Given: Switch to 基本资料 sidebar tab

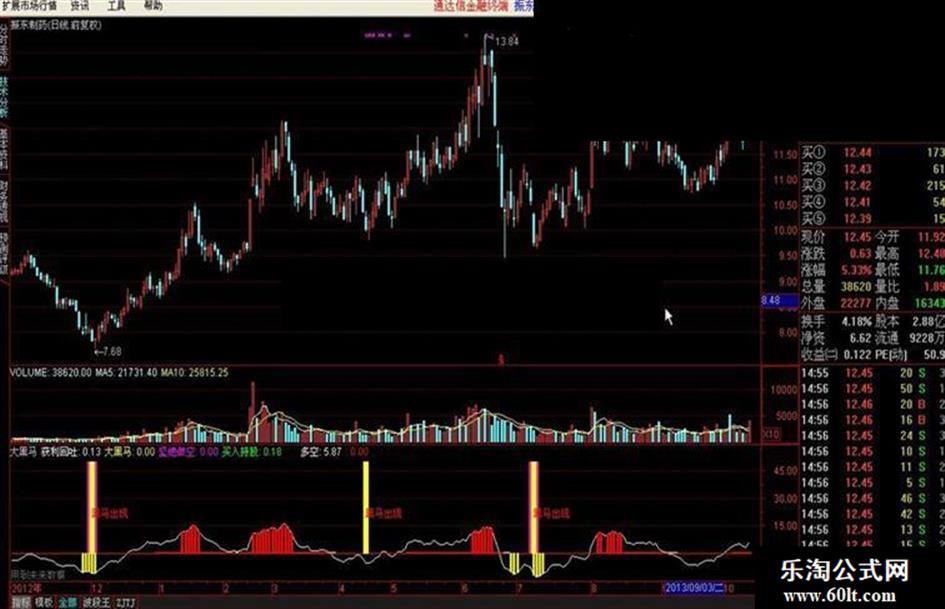Looking at the screenshot, I should pyautogui.click(x=4, y=149).
